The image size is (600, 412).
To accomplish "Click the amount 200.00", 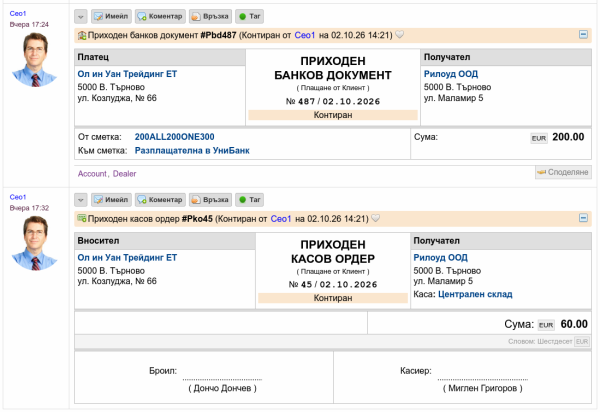I will [568, 137].
